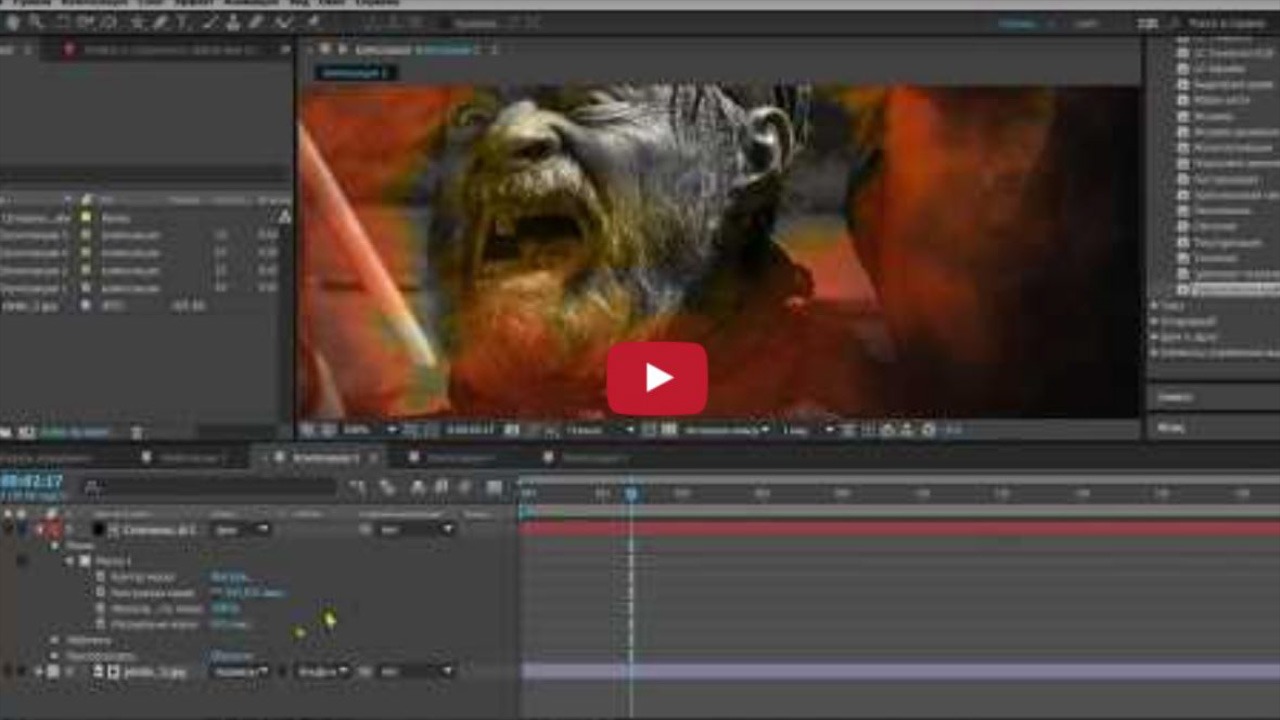
Task: Play the video with the red YouTube button
Action: click(657, 378)
